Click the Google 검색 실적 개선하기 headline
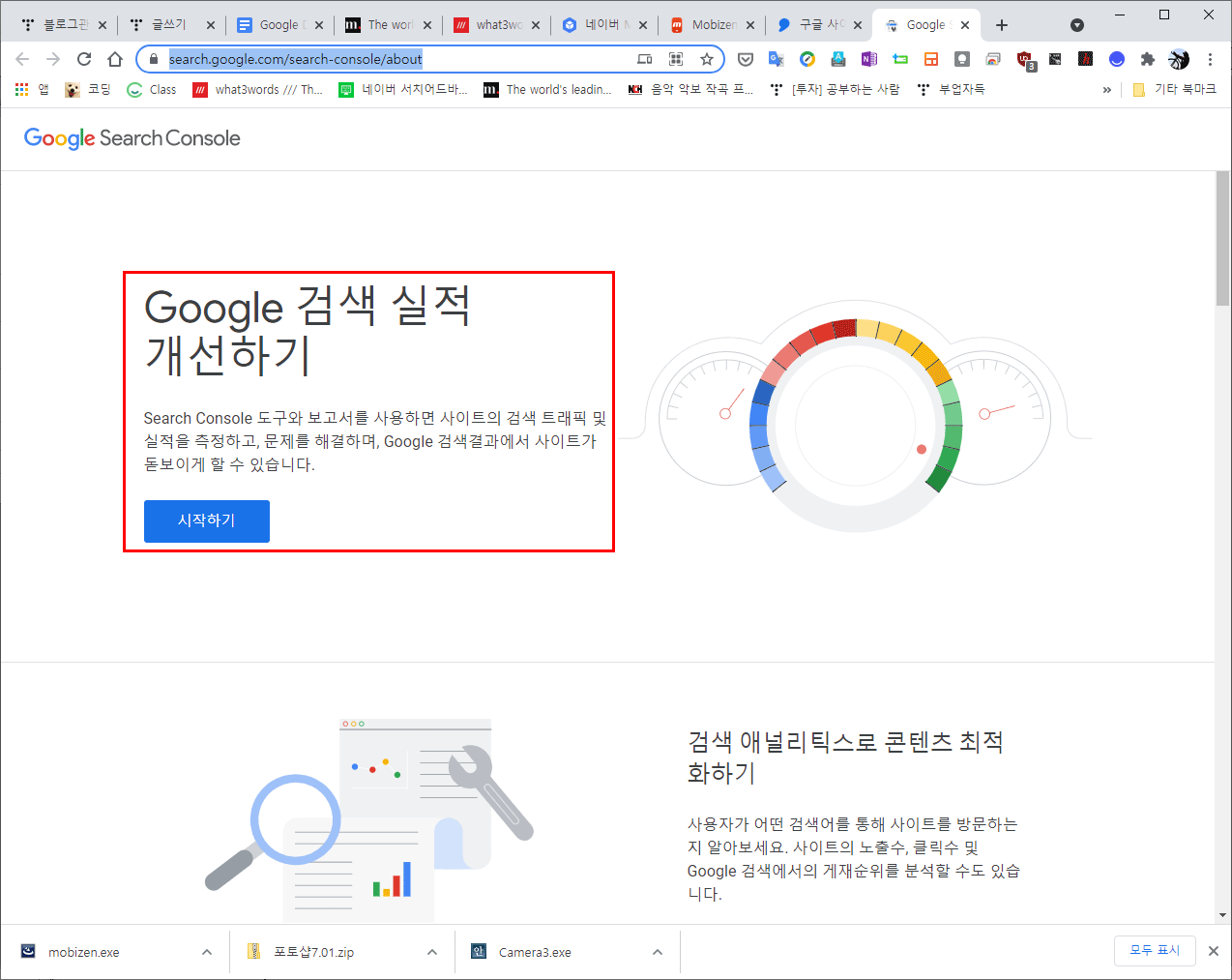 click(x=308, y=330)
